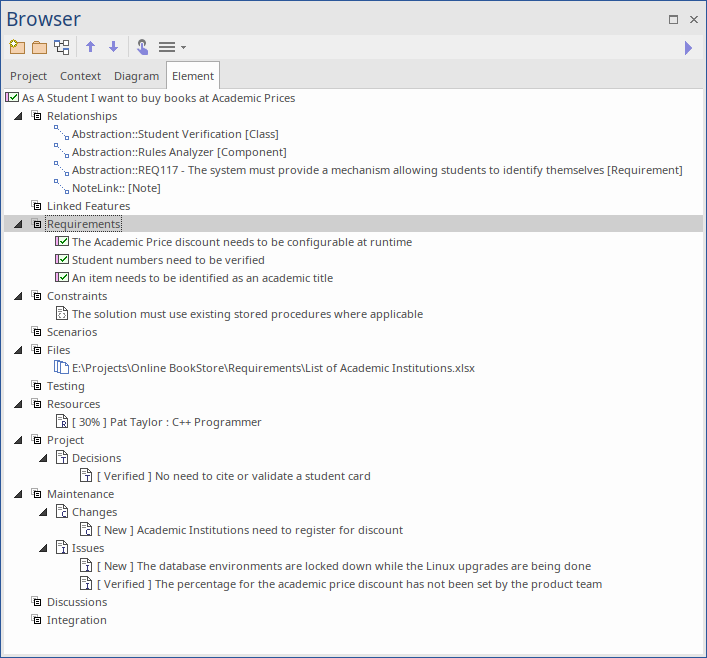Click the purple play arrow icon
Viewport: 707px width, 658px height.
point(688,47)
